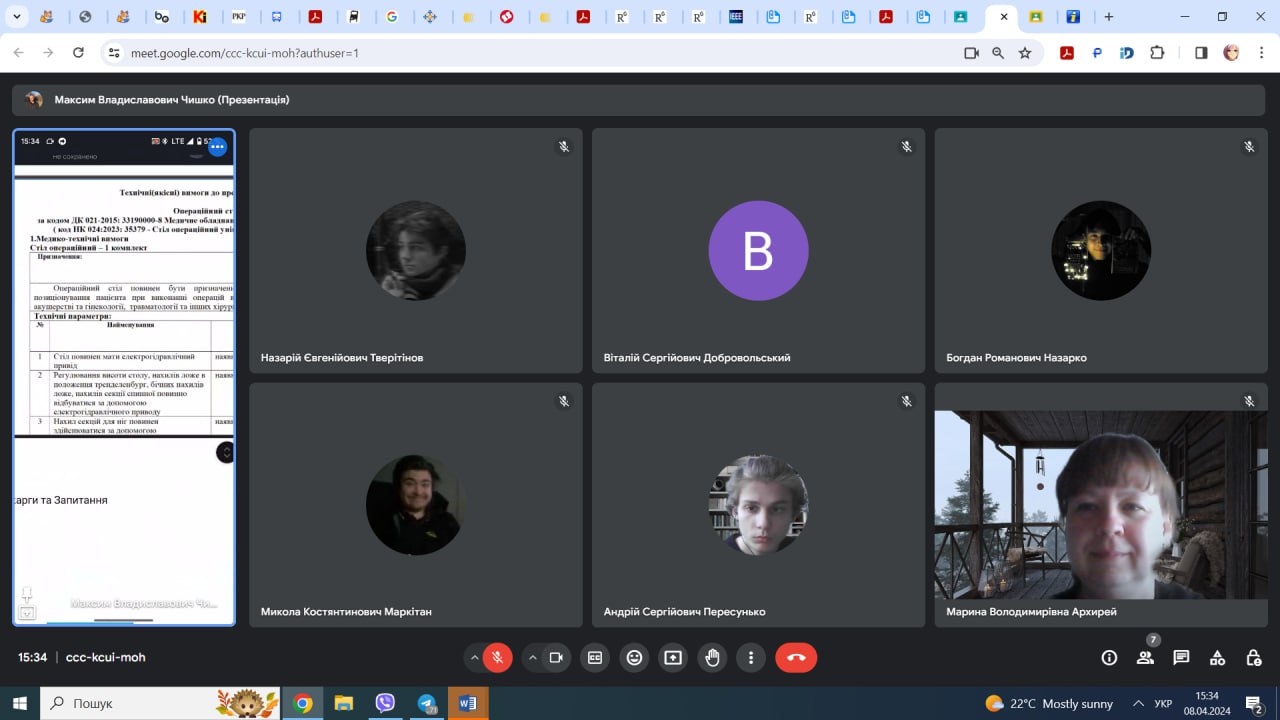This screenshot has width=1280, height=720.
Task: Open the in-call chat panel
Action: [x=1181, y=657]
